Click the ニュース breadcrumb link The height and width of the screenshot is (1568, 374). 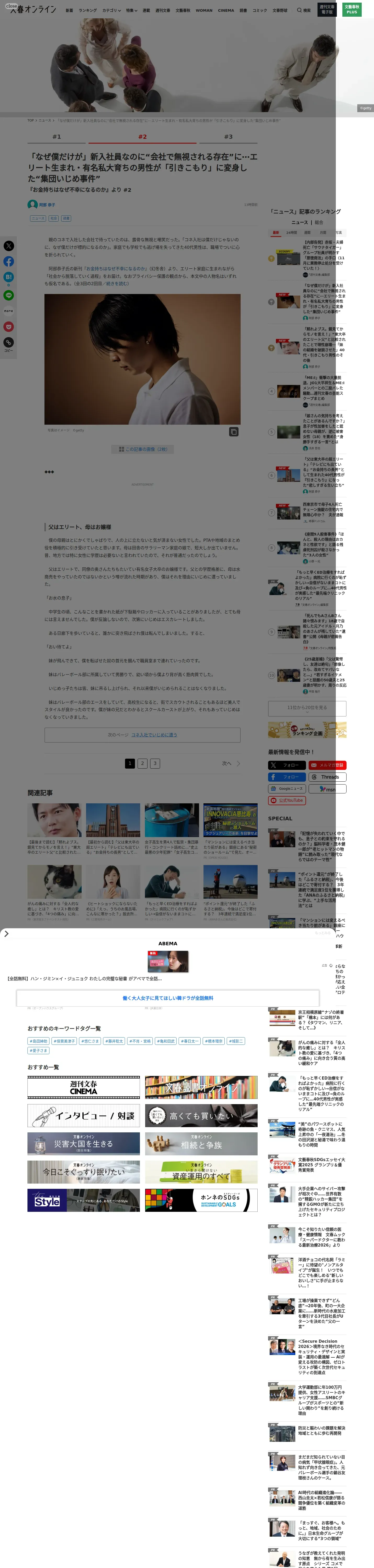[x=45, y=120]
